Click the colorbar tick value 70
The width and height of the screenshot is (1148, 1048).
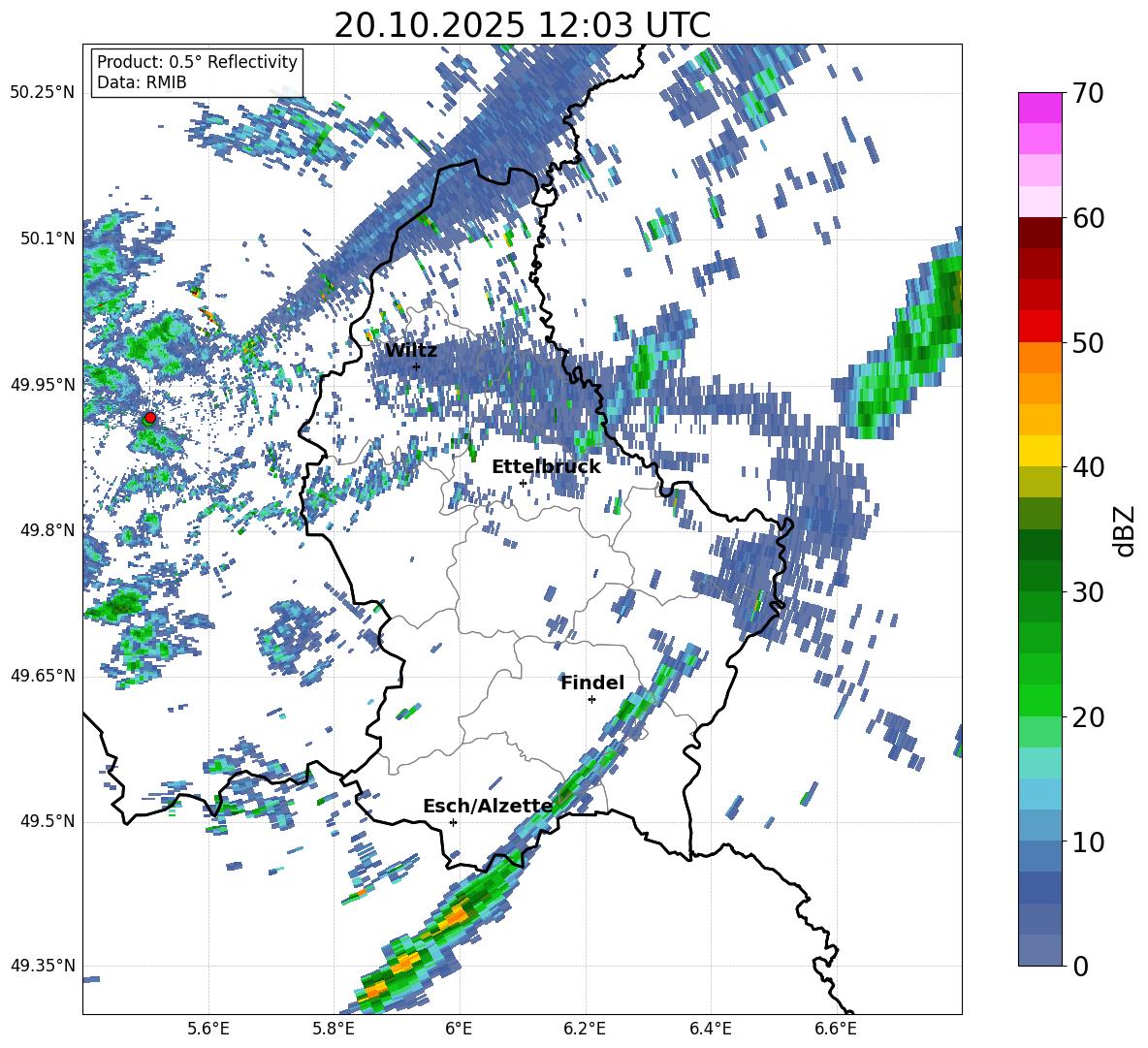point(1088,94)
